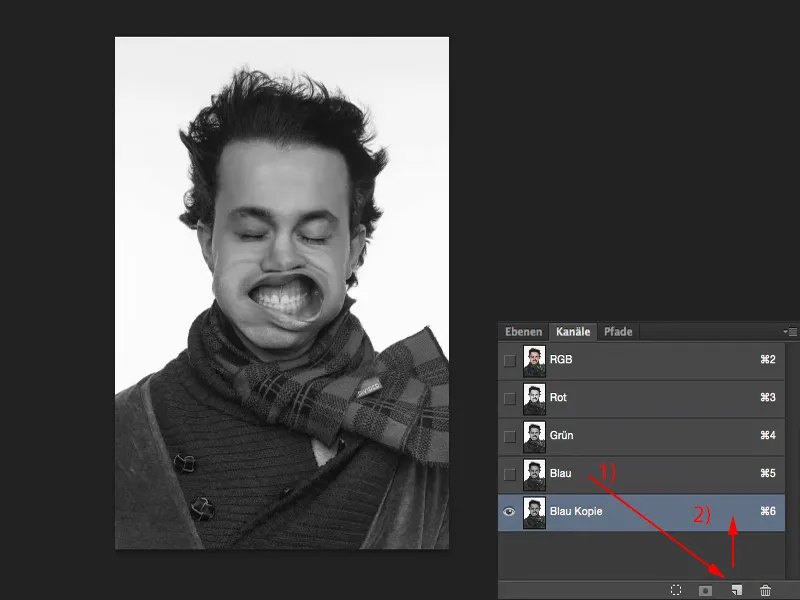The image size is (800, 600).
Task: Delete current channel trash icon
Action: [x=765, y=590]
